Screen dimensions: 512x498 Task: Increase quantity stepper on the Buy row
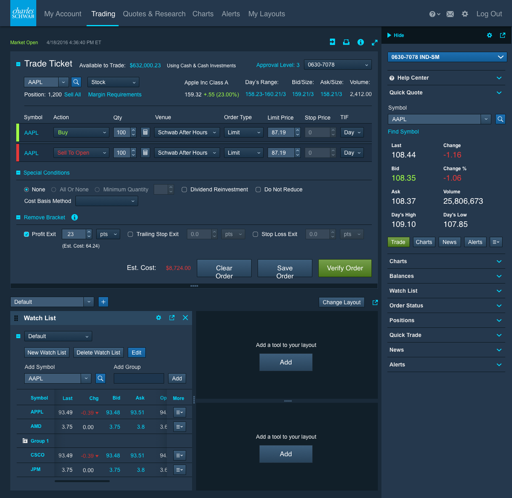(133, 130)
